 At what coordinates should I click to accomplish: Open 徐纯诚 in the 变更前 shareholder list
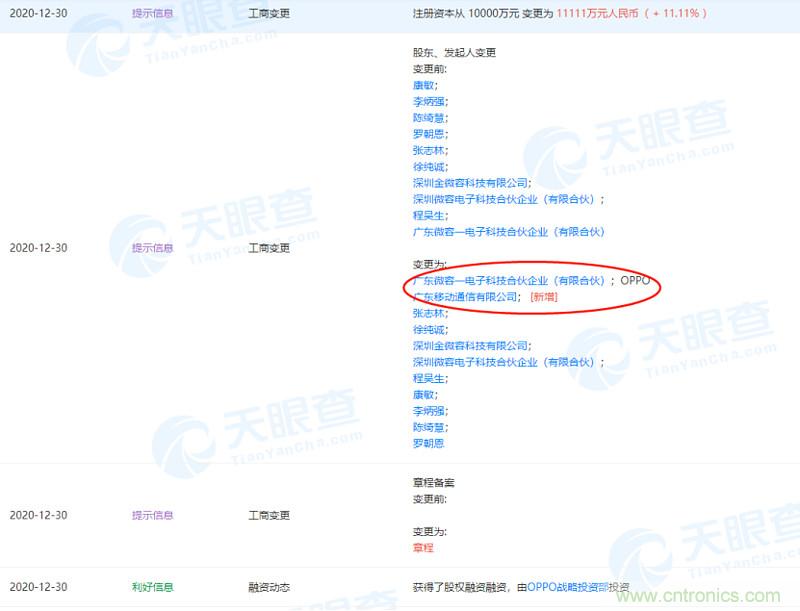click(429, 167)
